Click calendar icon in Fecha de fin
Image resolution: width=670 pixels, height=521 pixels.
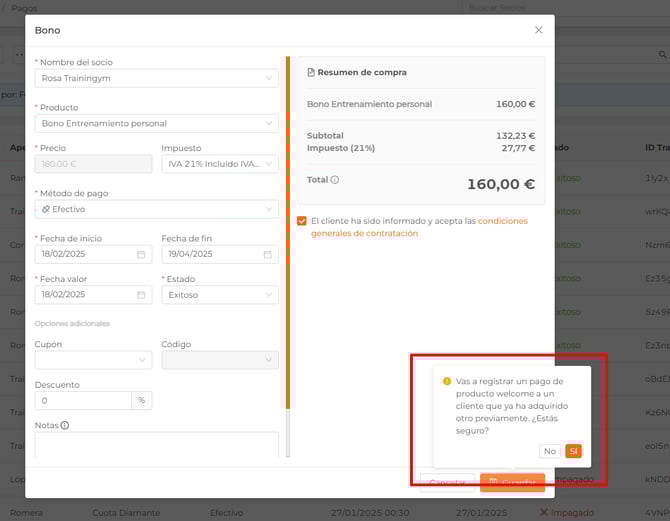click(x=267, y=255)
